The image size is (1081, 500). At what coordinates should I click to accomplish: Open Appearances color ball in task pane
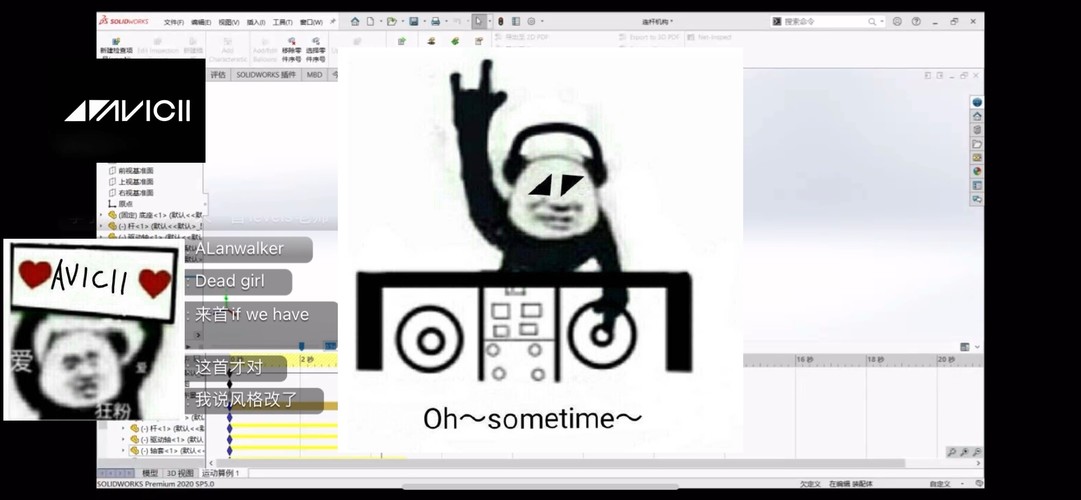click(977, 171)
